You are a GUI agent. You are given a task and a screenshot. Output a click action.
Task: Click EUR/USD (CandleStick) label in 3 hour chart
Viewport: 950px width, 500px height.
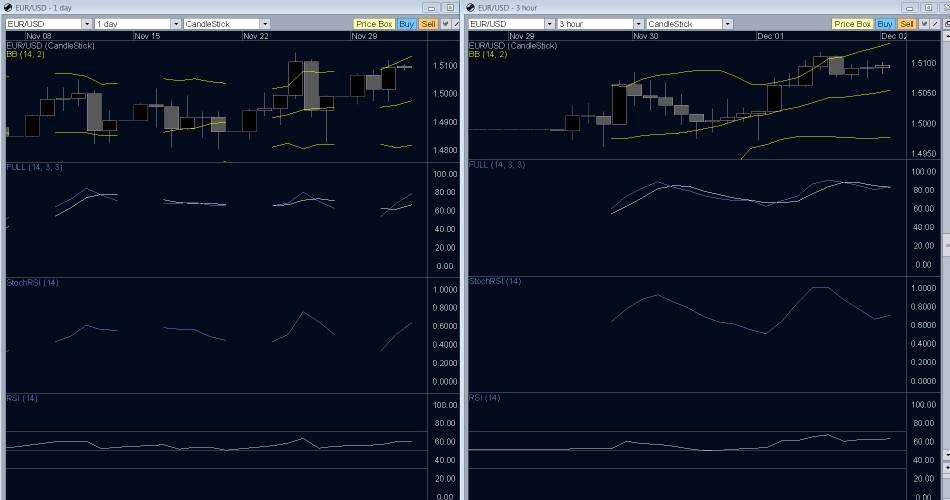(x=513, y=45)
